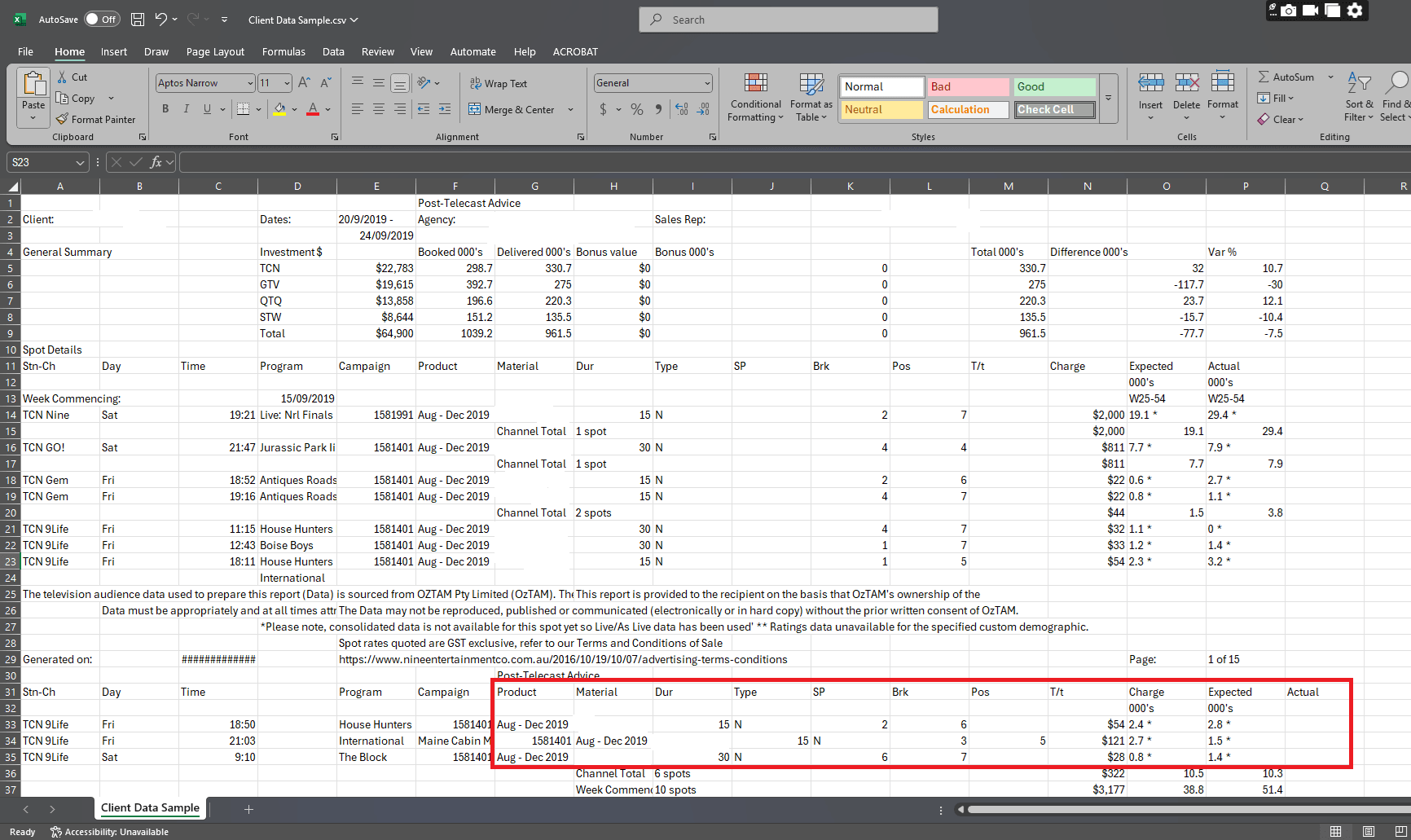This screenshot has width=1411, height=840.
Task: Toggle Top Align
Action: point(358,82)
